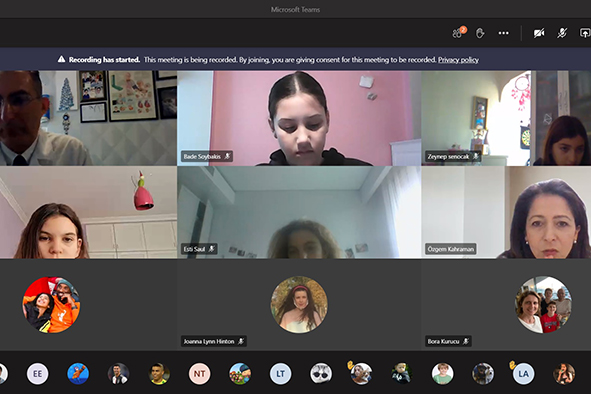Screen dimensions: 591x394
Task: Click Zeynep senocak muted mic icon
Action: pos(476,156)
